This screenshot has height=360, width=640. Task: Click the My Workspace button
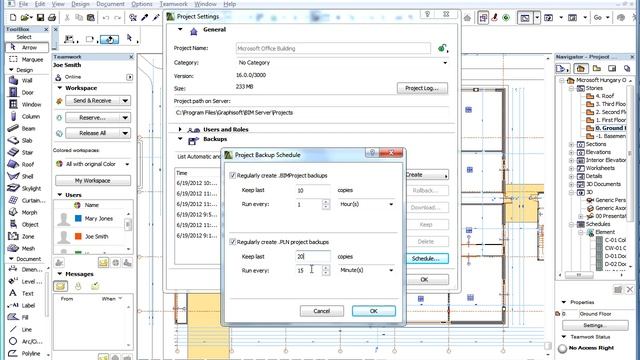coord(93,180)
